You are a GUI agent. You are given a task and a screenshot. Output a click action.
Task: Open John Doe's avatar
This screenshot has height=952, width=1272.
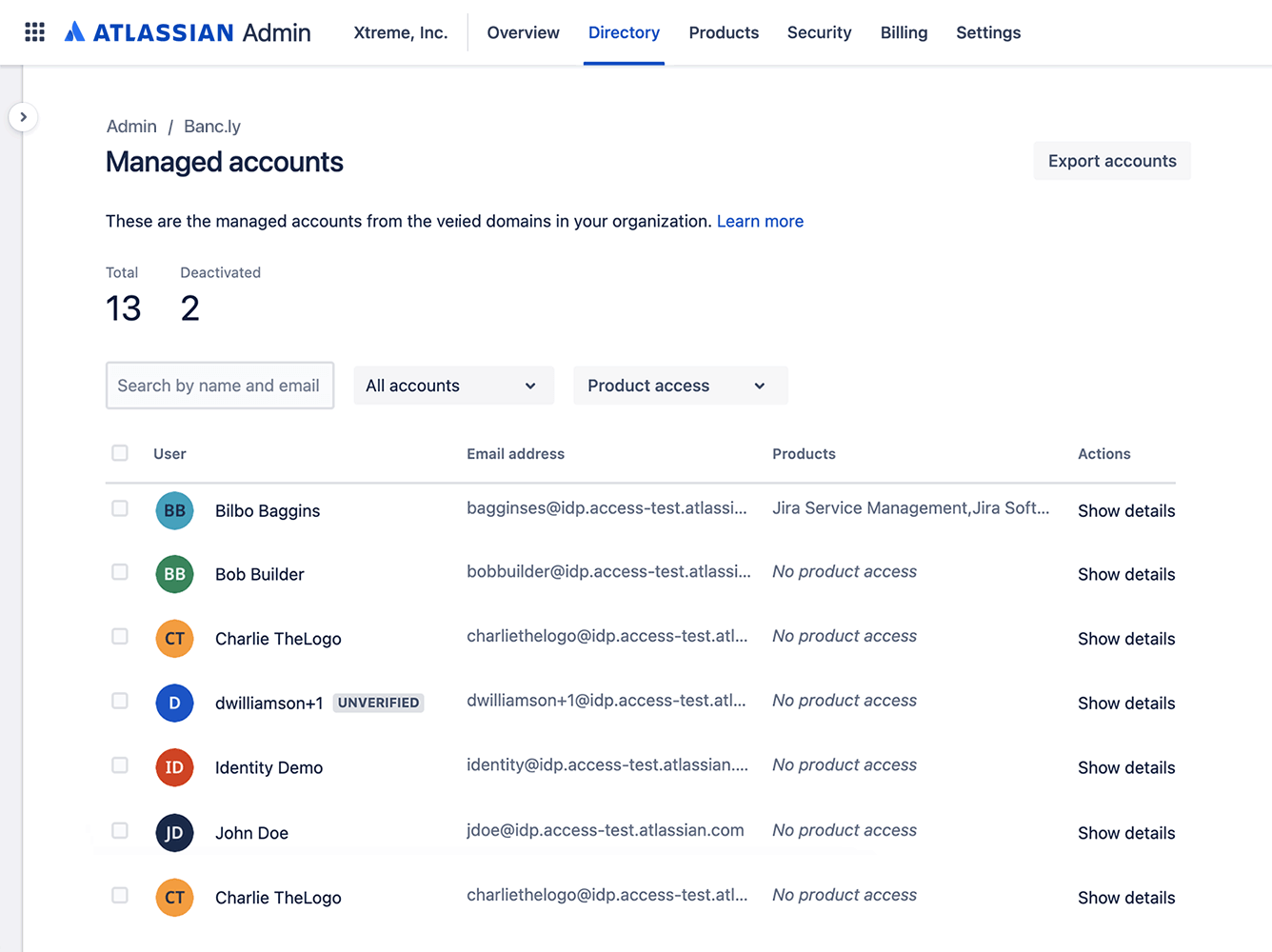174,832
